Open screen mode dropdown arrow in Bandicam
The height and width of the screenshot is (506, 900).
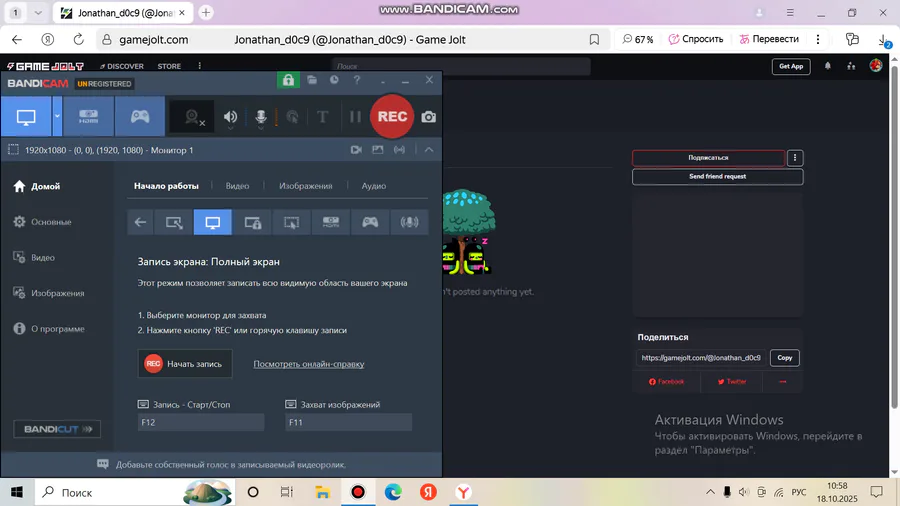(57, 116)
